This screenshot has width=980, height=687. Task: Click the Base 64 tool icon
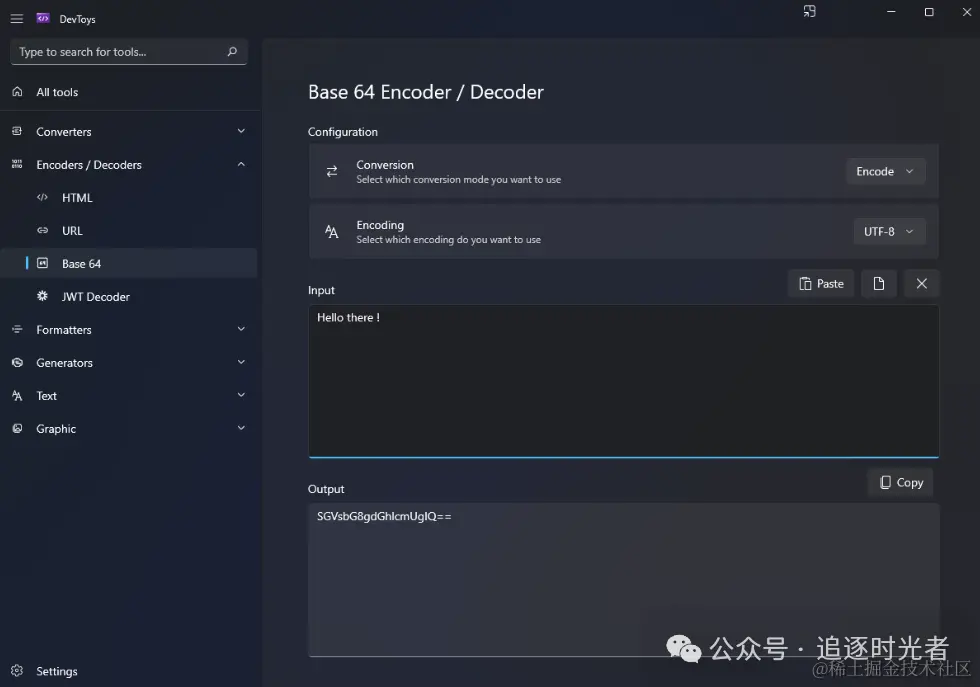coord(42,263)
